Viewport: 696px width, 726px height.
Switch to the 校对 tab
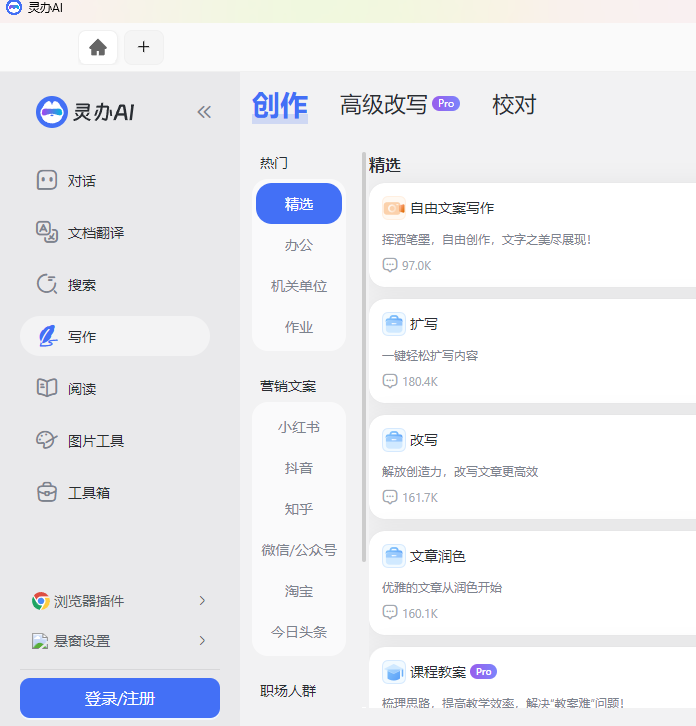click(514, 105)
